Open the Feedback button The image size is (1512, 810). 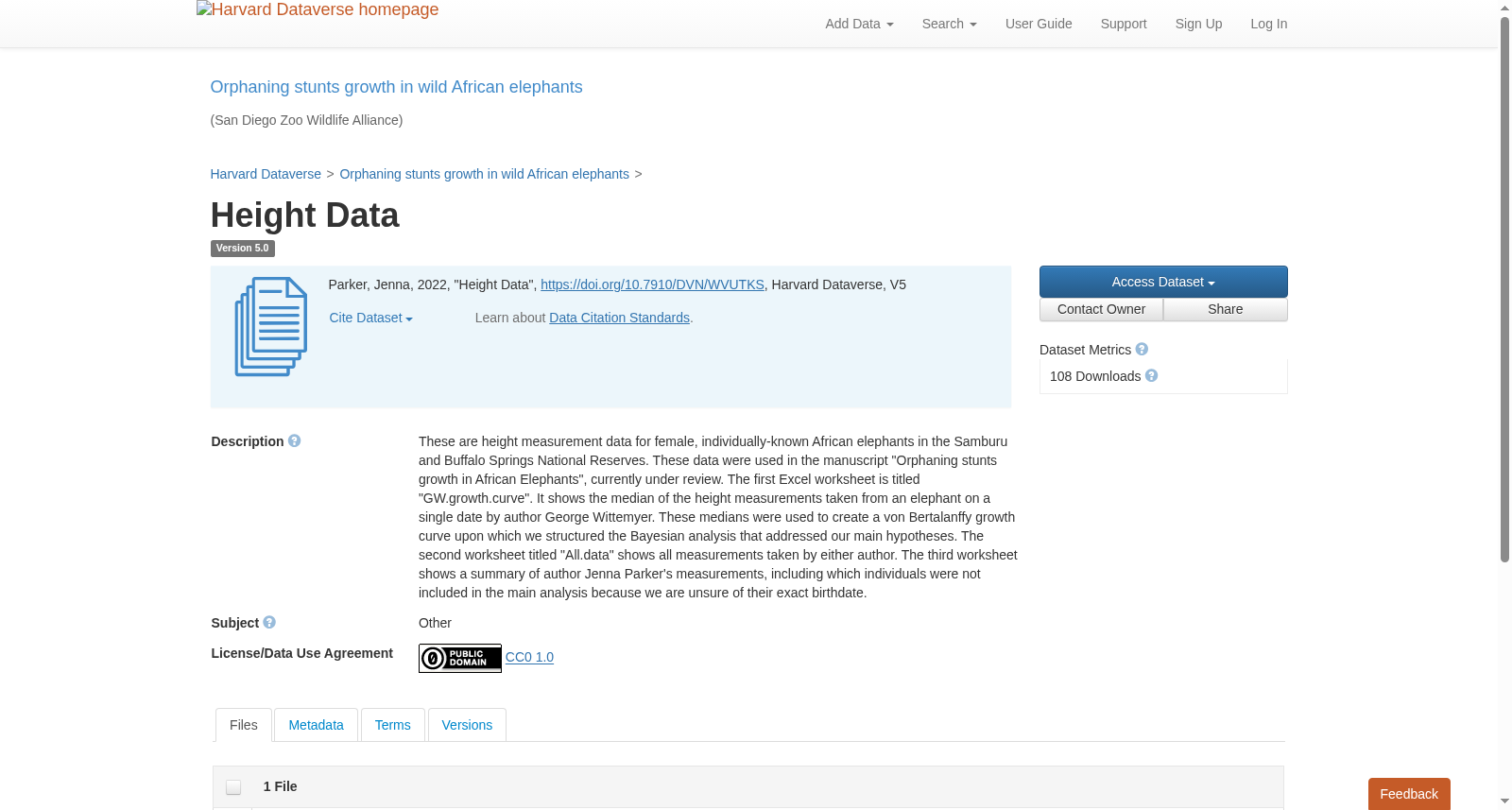pos(1409,794)
